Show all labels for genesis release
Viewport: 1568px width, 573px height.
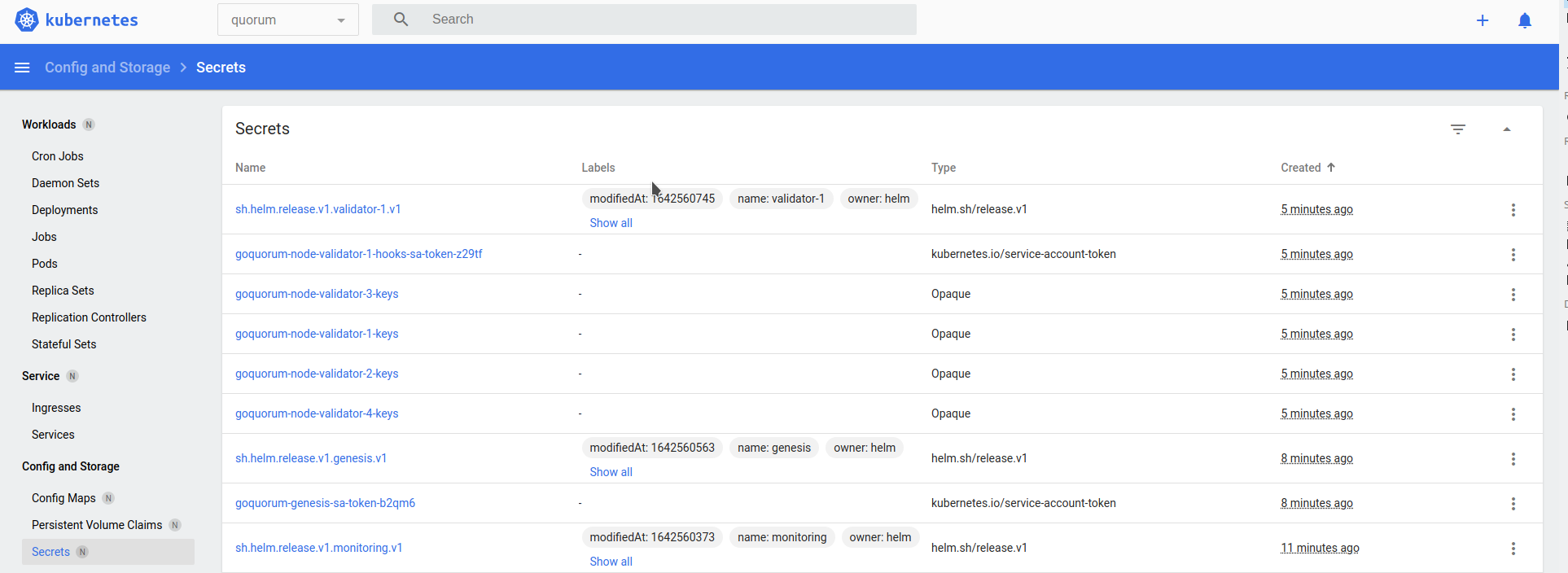[x=611, y=472]
